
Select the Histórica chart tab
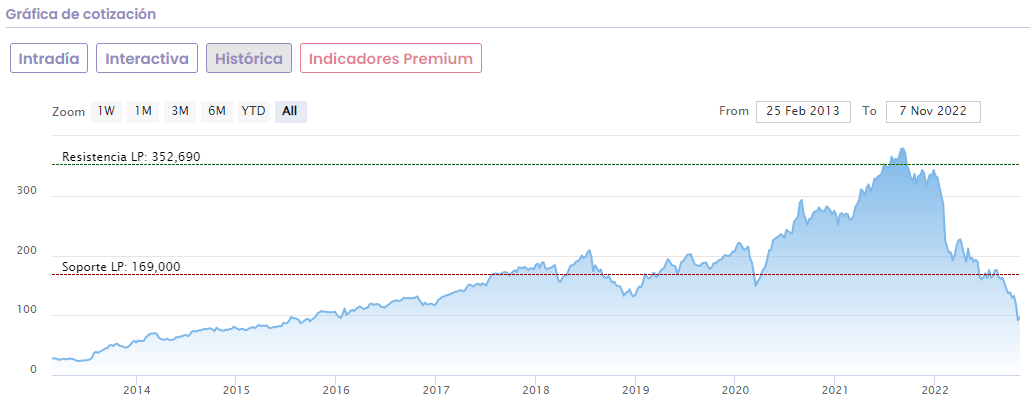tap(249, 58)
